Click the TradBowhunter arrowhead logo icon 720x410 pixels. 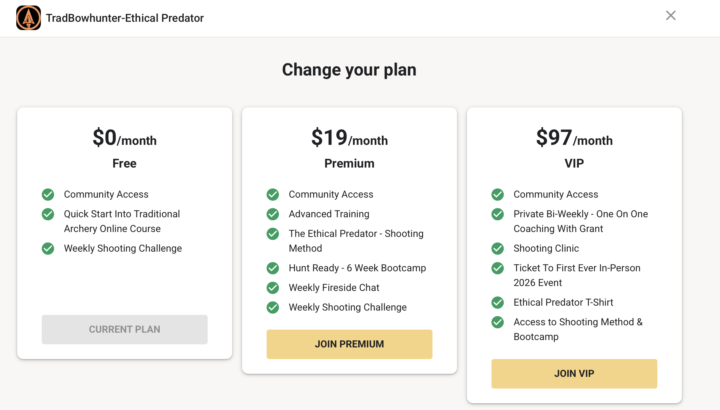click(28, 17)
